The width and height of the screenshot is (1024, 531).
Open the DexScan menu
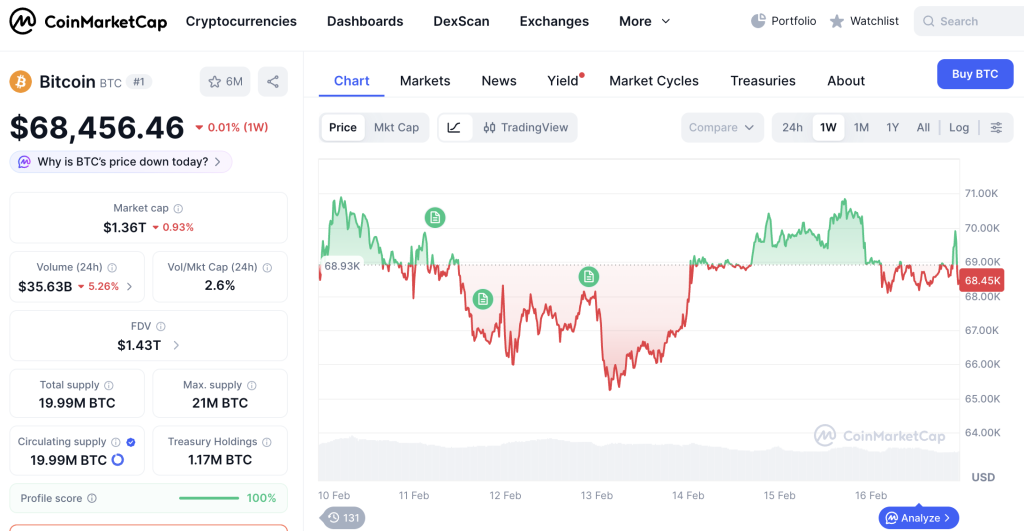[x=461, y=22]
